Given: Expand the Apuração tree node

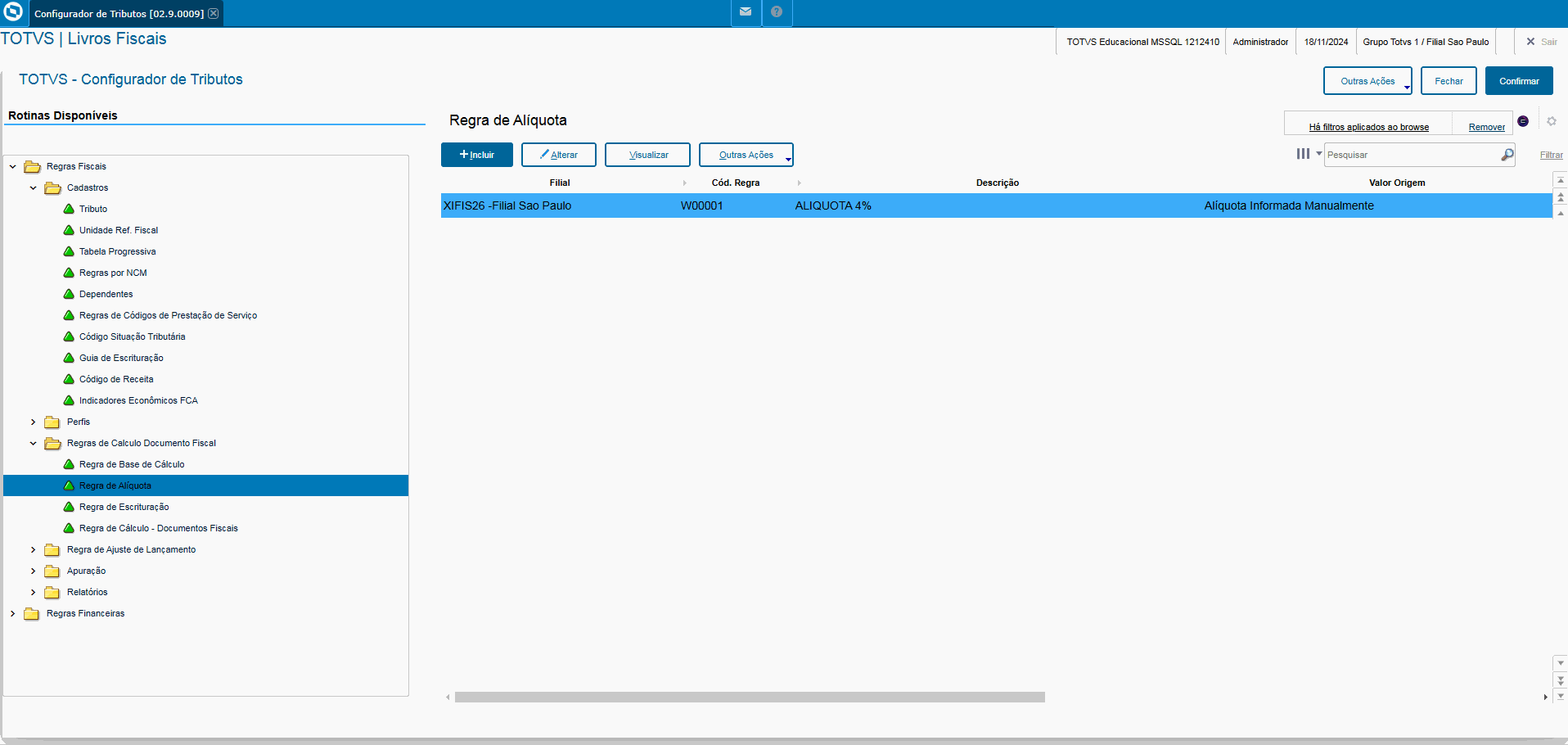Looking at the screenshot, I should pyautogui.click(x=34, y=571).
